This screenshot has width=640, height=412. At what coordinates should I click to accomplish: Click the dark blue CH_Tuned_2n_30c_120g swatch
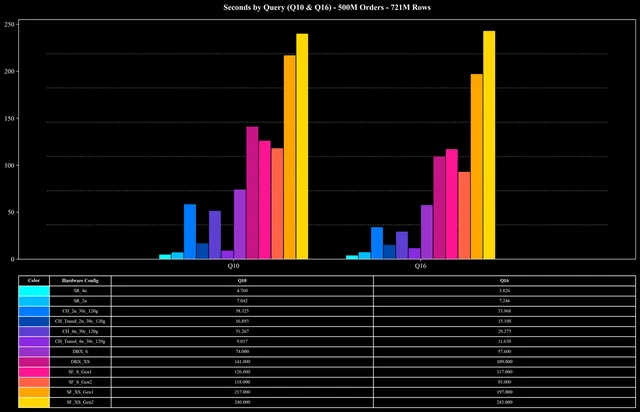click(34, 321)
